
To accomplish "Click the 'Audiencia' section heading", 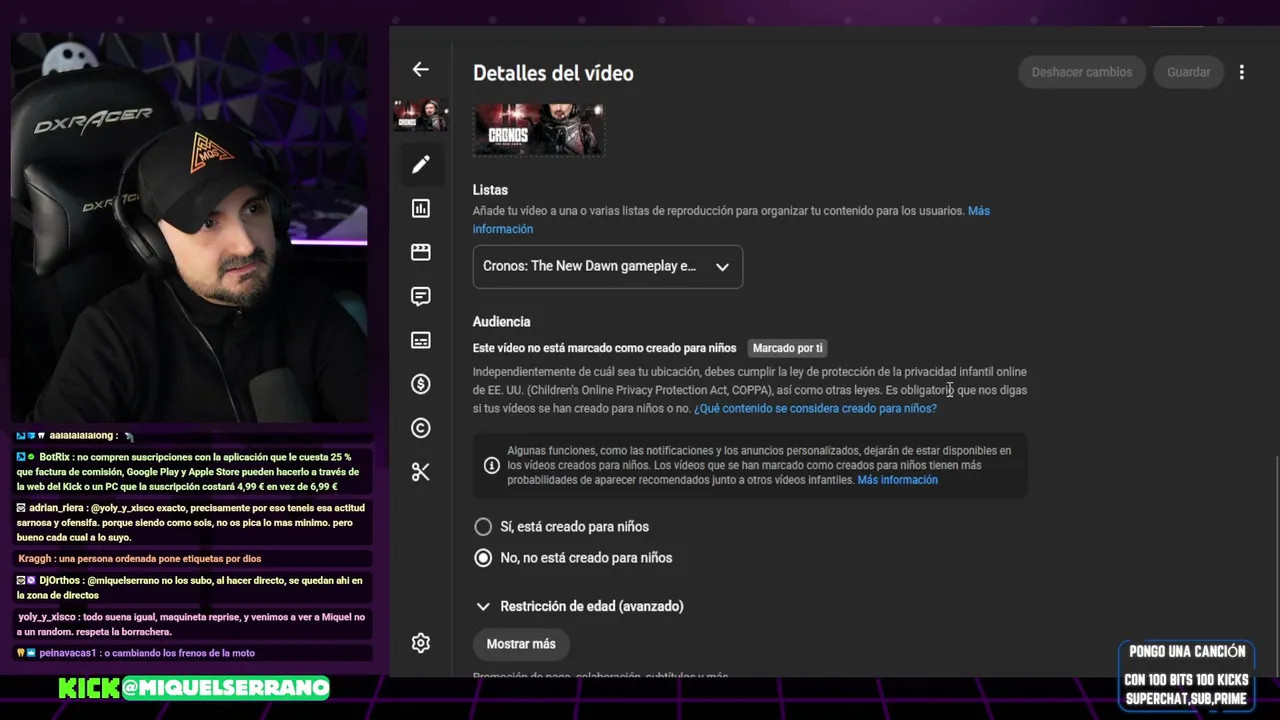I will (501, 322).
